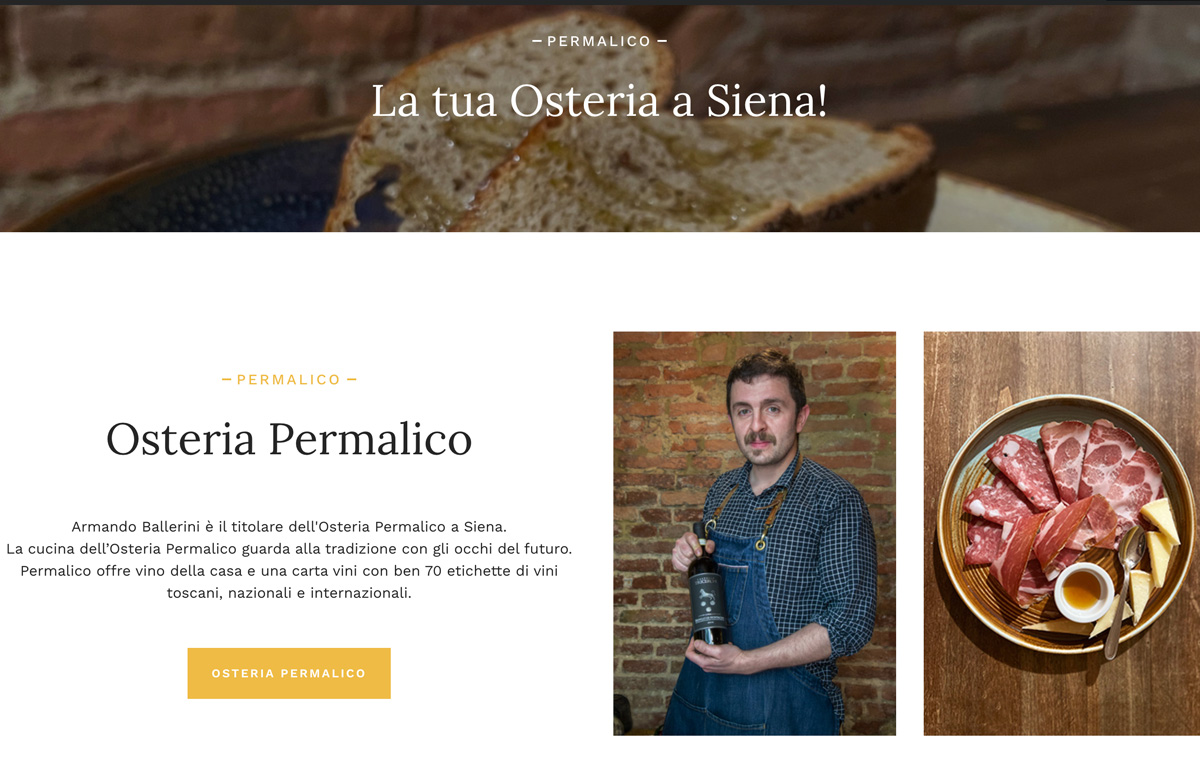Image resolution: width=1200 pixels, height=778 pixels.
Task: Click the honey bowl on the meat platter
Action: (1084, 591)
